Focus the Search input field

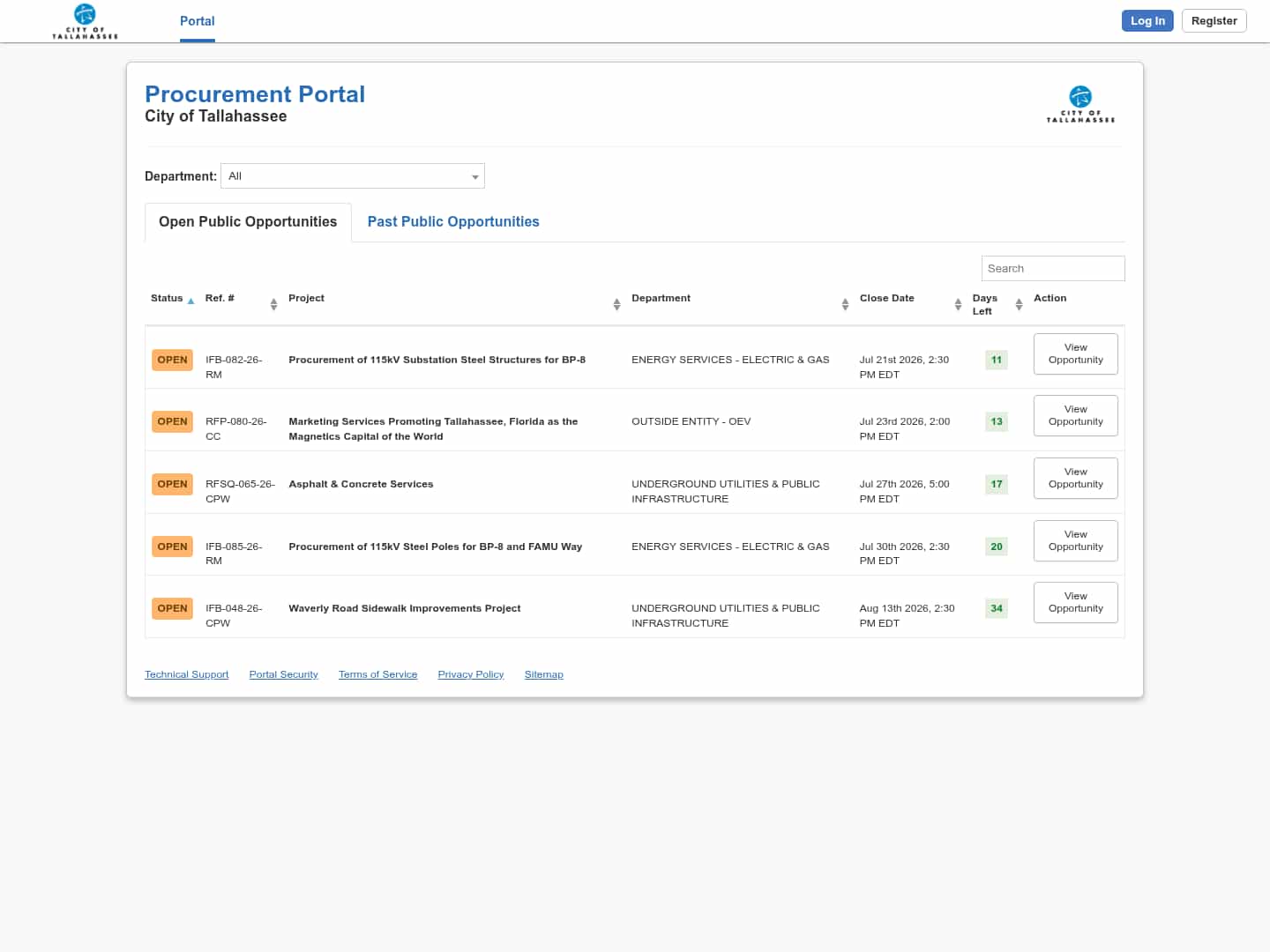(1053, 269)
